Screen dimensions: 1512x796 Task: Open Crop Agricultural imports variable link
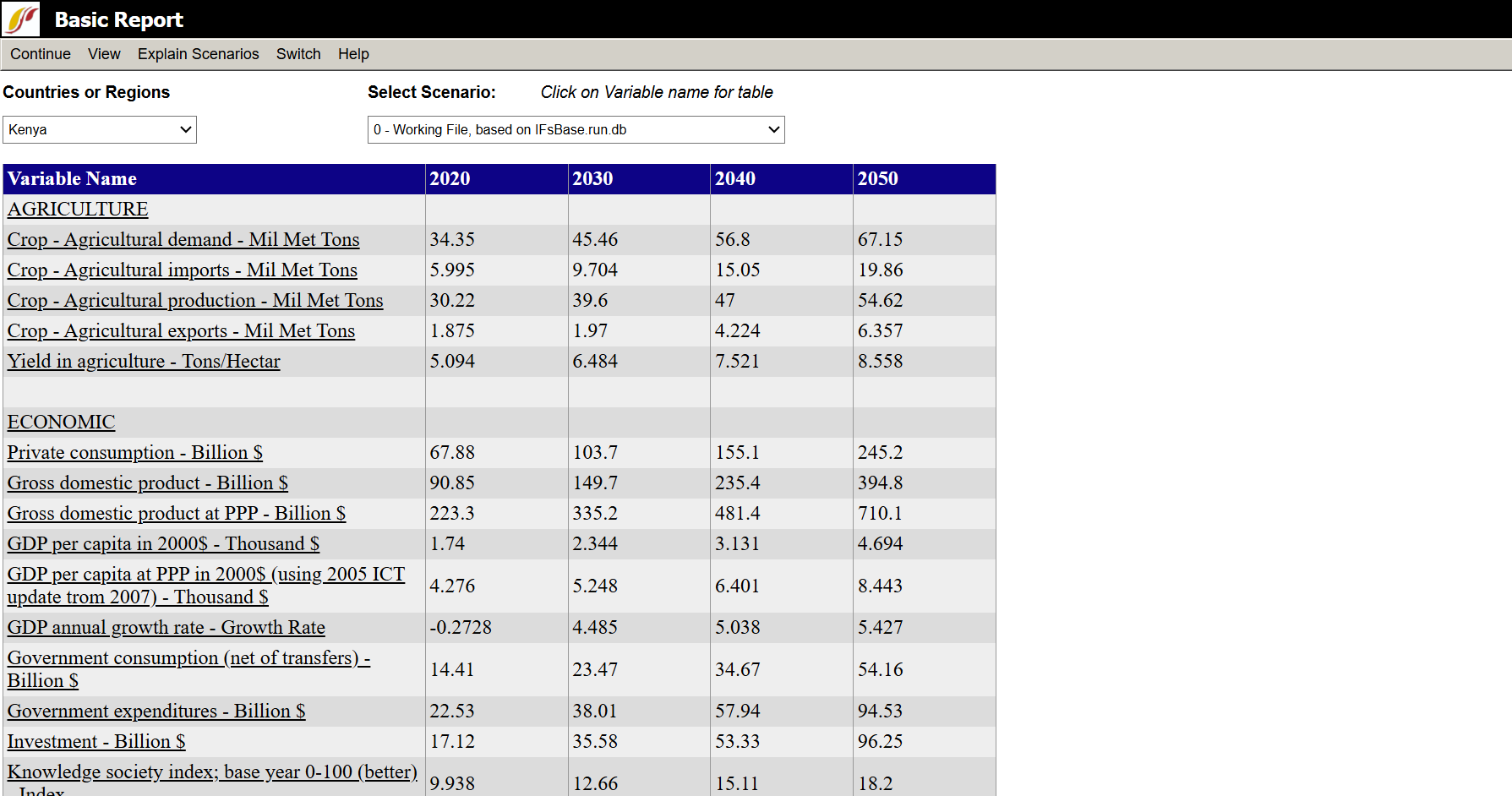(x=183, y=270)
